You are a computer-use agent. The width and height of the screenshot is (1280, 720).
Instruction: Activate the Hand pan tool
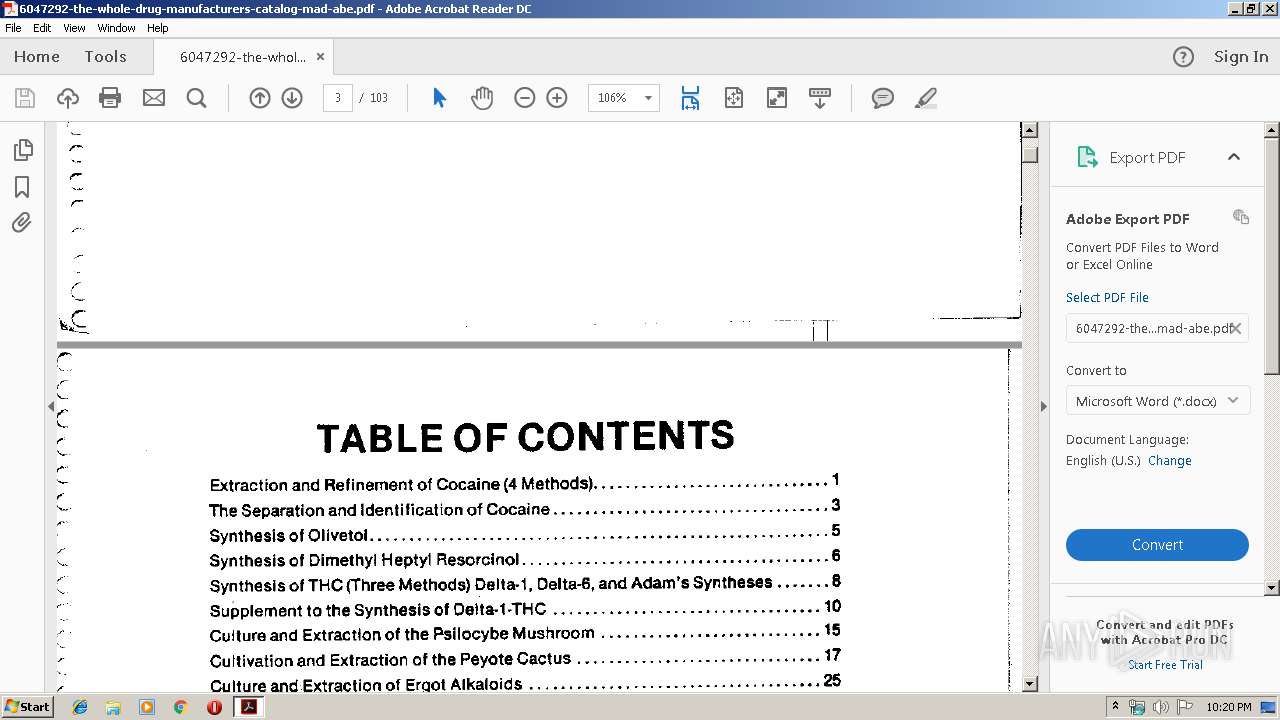tap(482, 98)
